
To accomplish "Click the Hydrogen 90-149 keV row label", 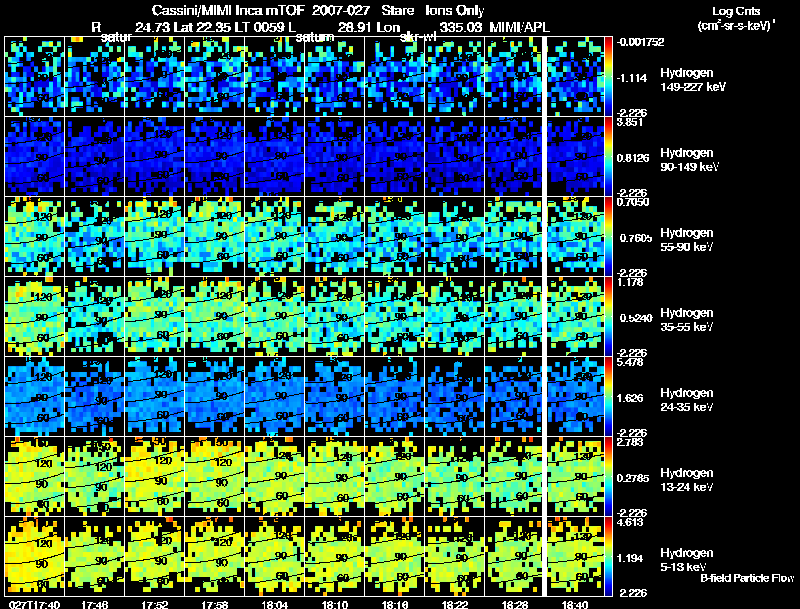I will pyautogui.click(x=689, y=160).
